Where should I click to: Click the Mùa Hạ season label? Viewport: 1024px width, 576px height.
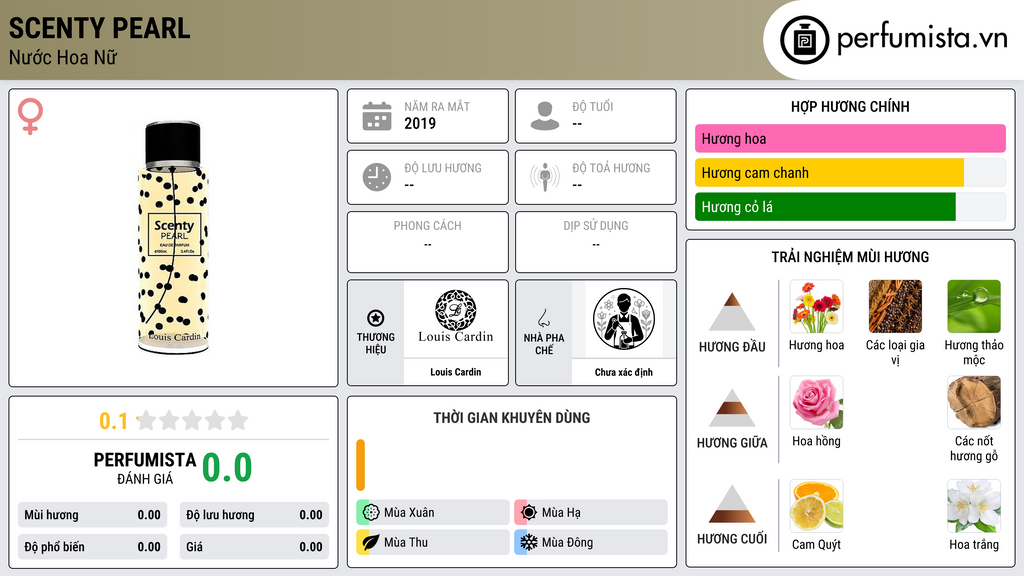tap(561, 513)
